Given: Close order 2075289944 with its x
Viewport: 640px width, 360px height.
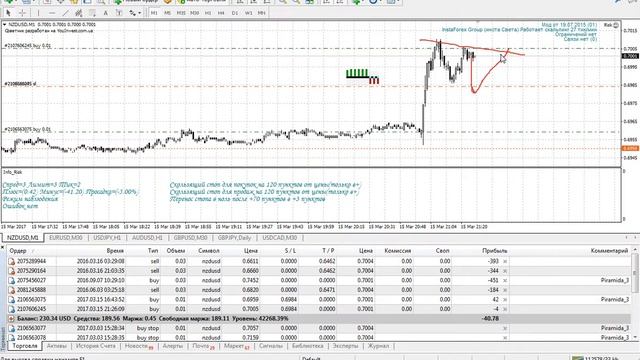Looking at the screenshot, I should tap(505, 261).
